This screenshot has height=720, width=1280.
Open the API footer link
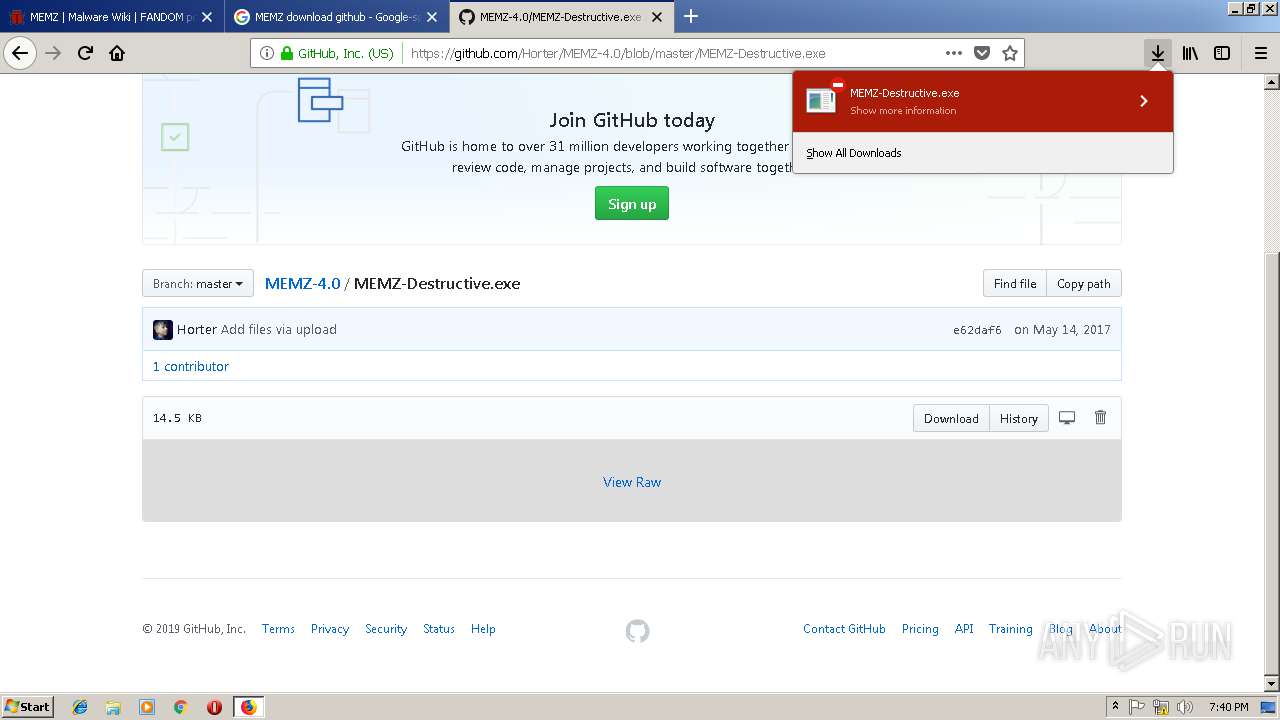(x=964, y=629)
